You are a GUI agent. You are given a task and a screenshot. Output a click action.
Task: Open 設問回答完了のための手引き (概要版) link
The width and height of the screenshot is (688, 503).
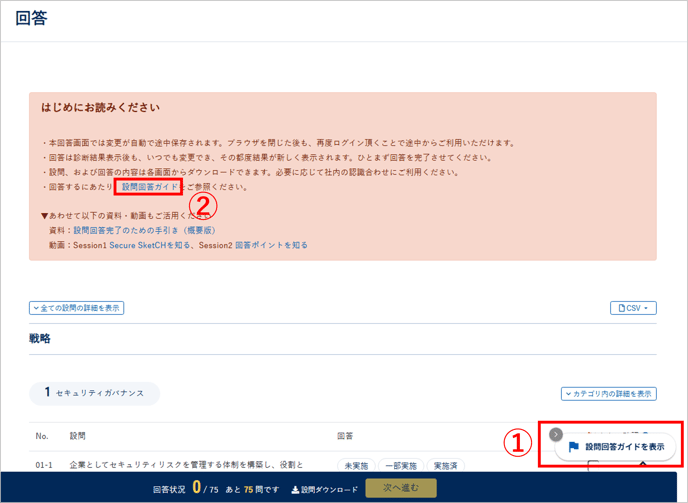click(x=144, y=230)
